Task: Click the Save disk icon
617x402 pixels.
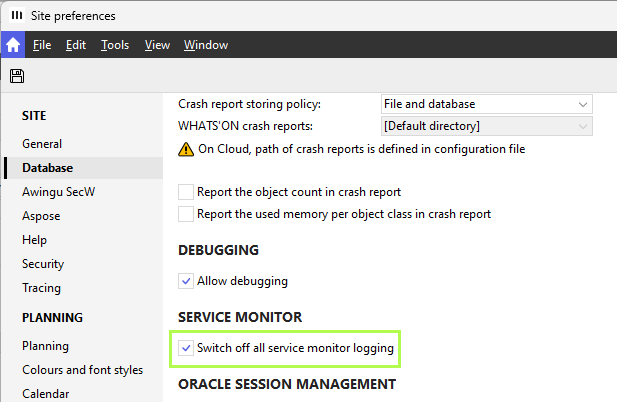Action: (x=17, y=76)
